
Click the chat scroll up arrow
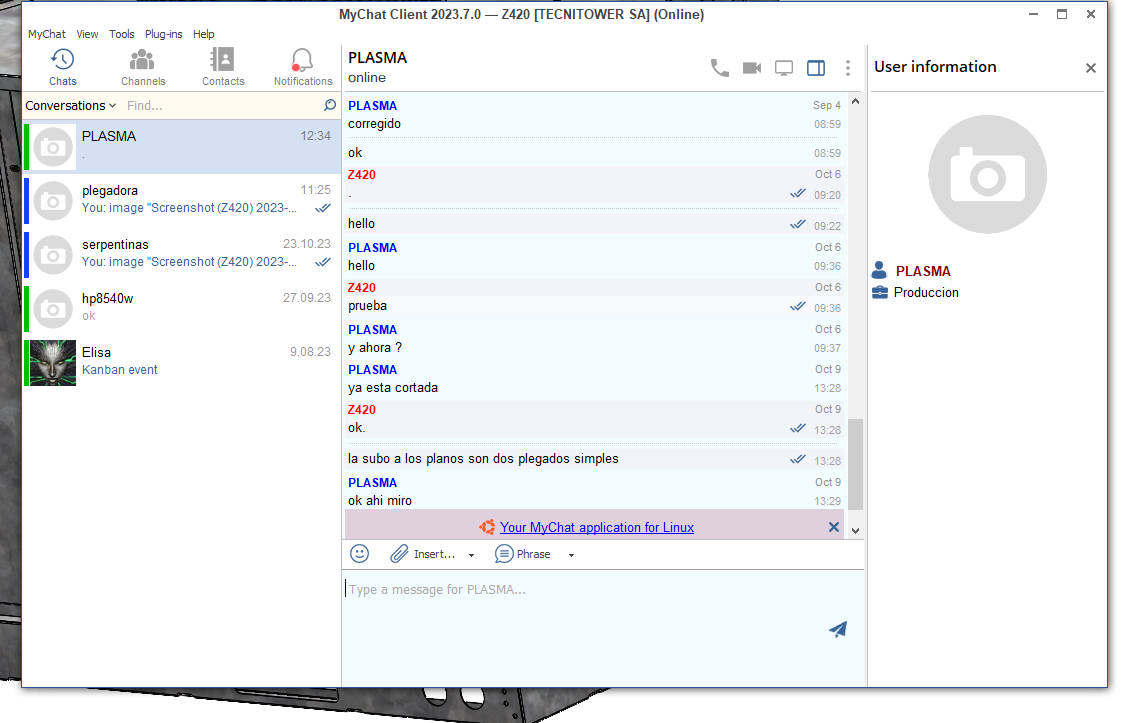tap(855, 102)
